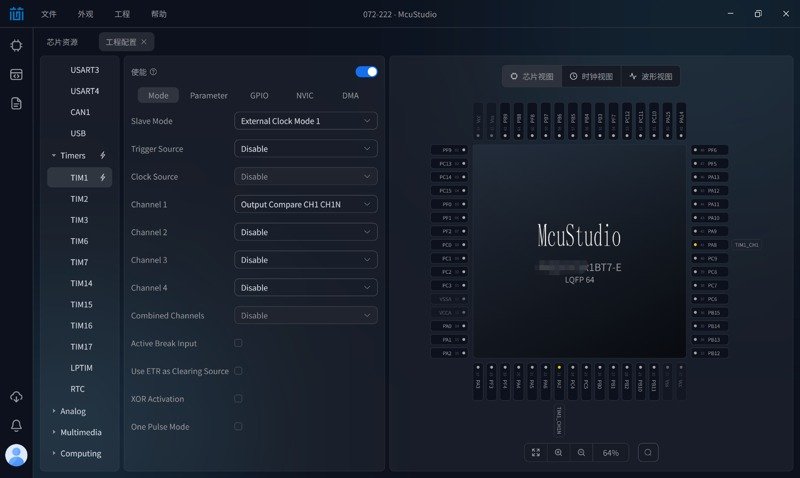
Task: Open the document sidebar icon
Action: tap(16, 103)
